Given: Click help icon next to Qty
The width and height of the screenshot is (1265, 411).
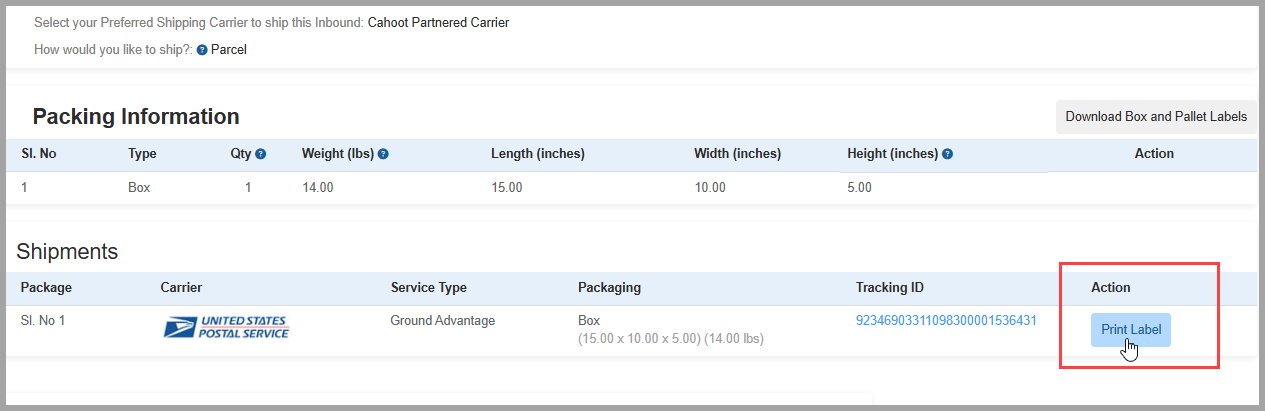Looking at the screenshot, I should click(261, 154).
